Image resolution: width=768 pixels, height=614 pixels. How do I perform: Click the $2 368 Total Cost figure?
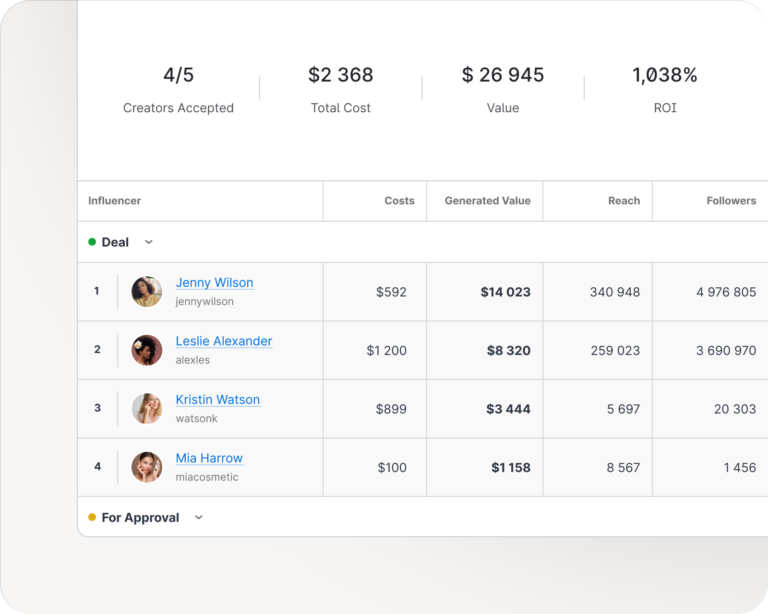(x=340, y=75)
